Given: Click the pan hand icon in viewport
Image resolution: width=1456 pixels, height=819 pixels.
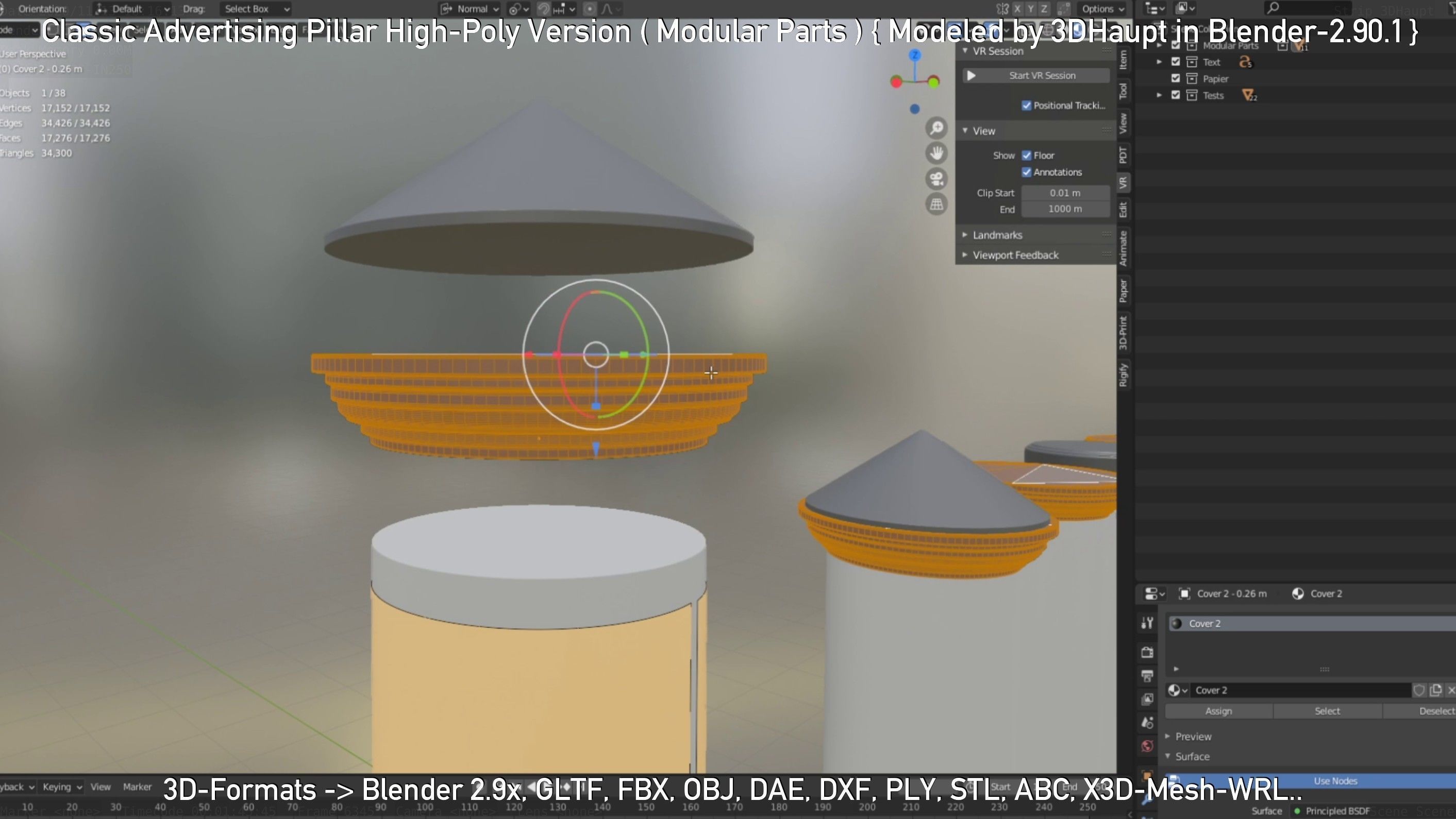Looking at the screenshot, I should [x=936, y=153].
